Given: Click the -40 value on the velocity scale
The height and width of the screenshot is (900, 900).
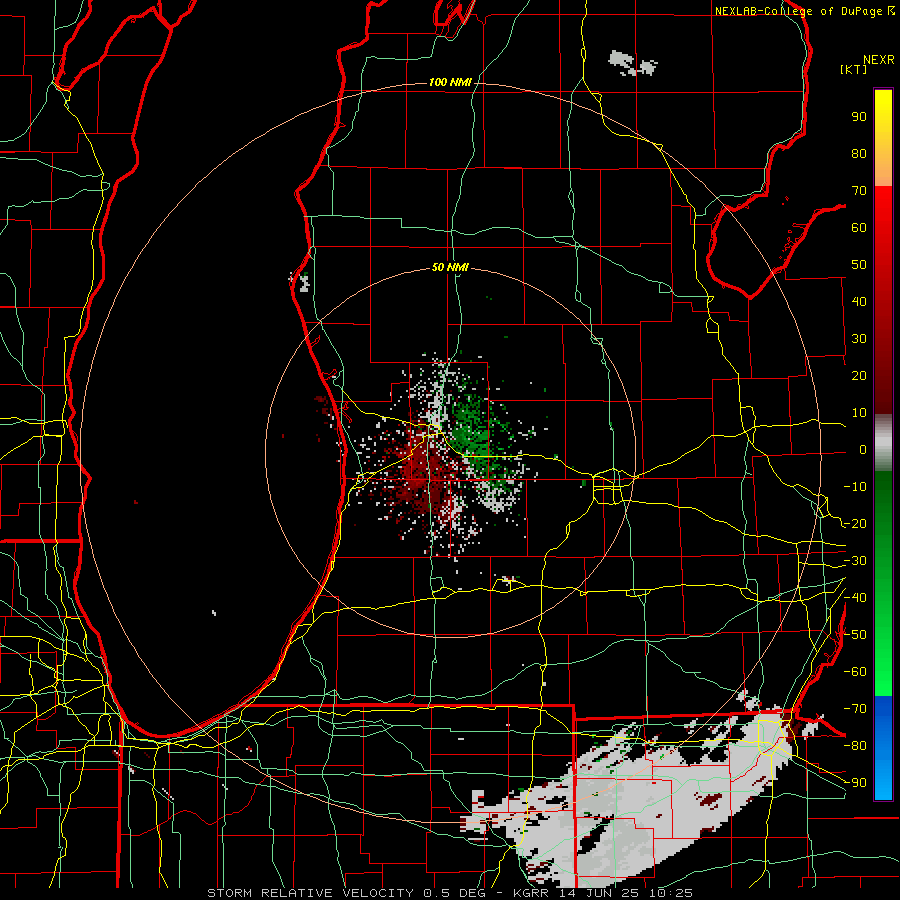Looking at the screenshot, I should tap(855, 598).
